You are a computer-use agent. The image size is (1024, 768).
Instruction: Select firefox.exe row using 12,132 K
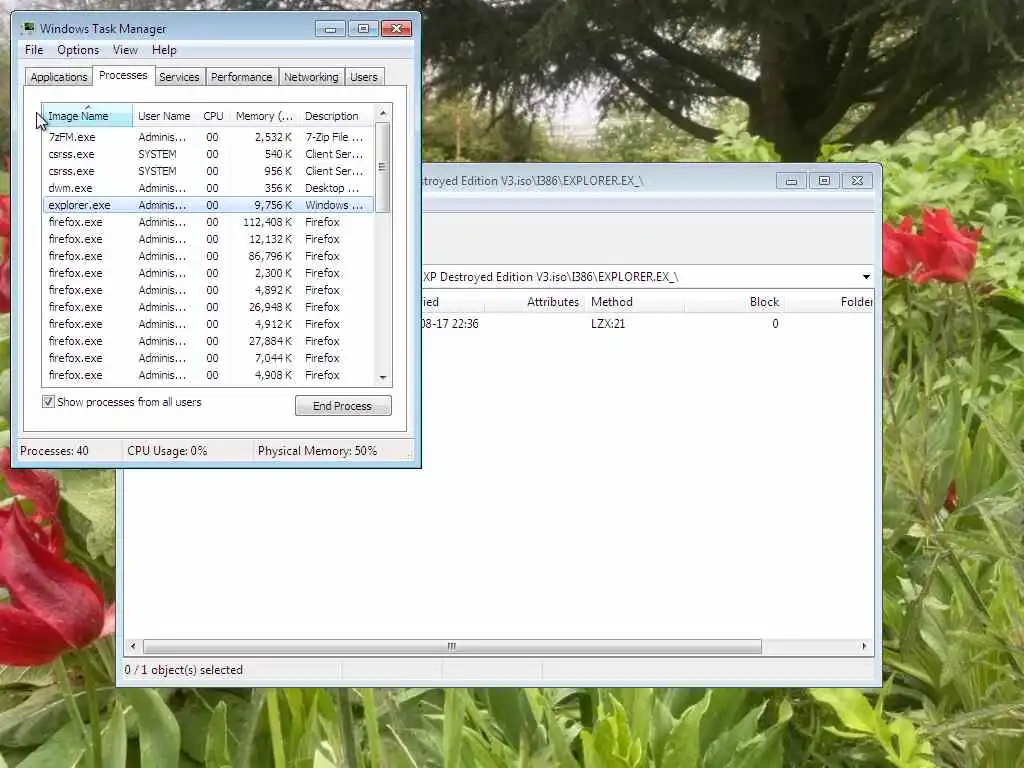pos(208,239)
